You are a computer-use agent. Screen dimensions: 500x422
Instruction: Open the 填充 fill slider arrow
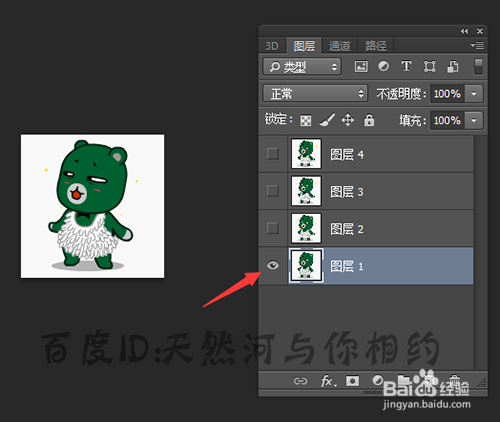[473, 120]
